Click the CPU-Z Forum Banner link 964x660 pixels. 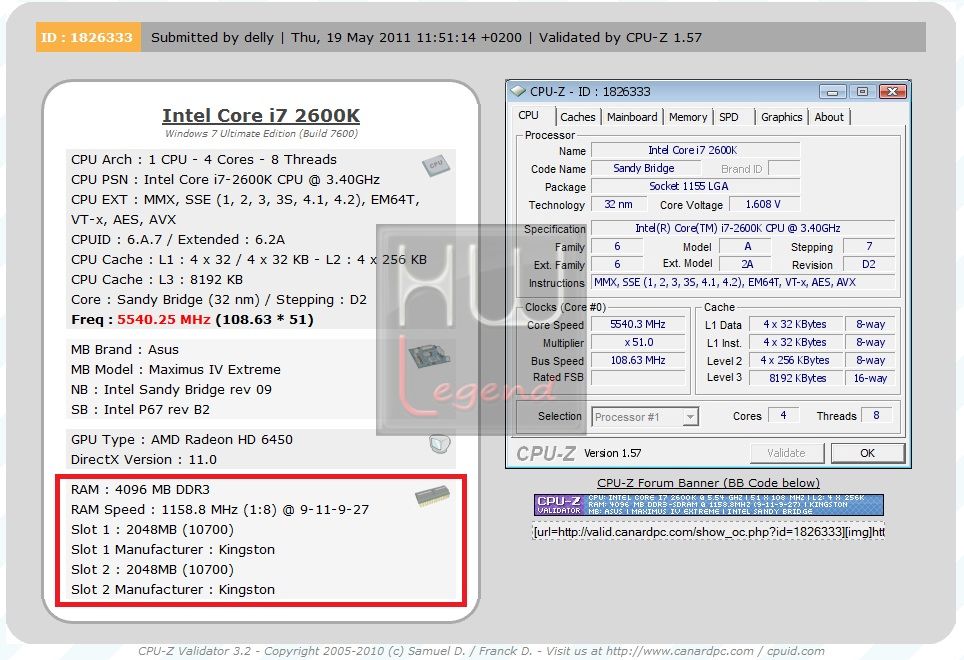(708, 483)
